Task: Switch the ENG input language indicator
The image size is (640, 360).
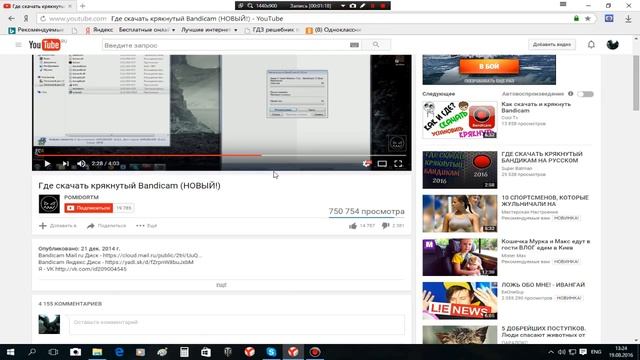Action: [596, 352]
